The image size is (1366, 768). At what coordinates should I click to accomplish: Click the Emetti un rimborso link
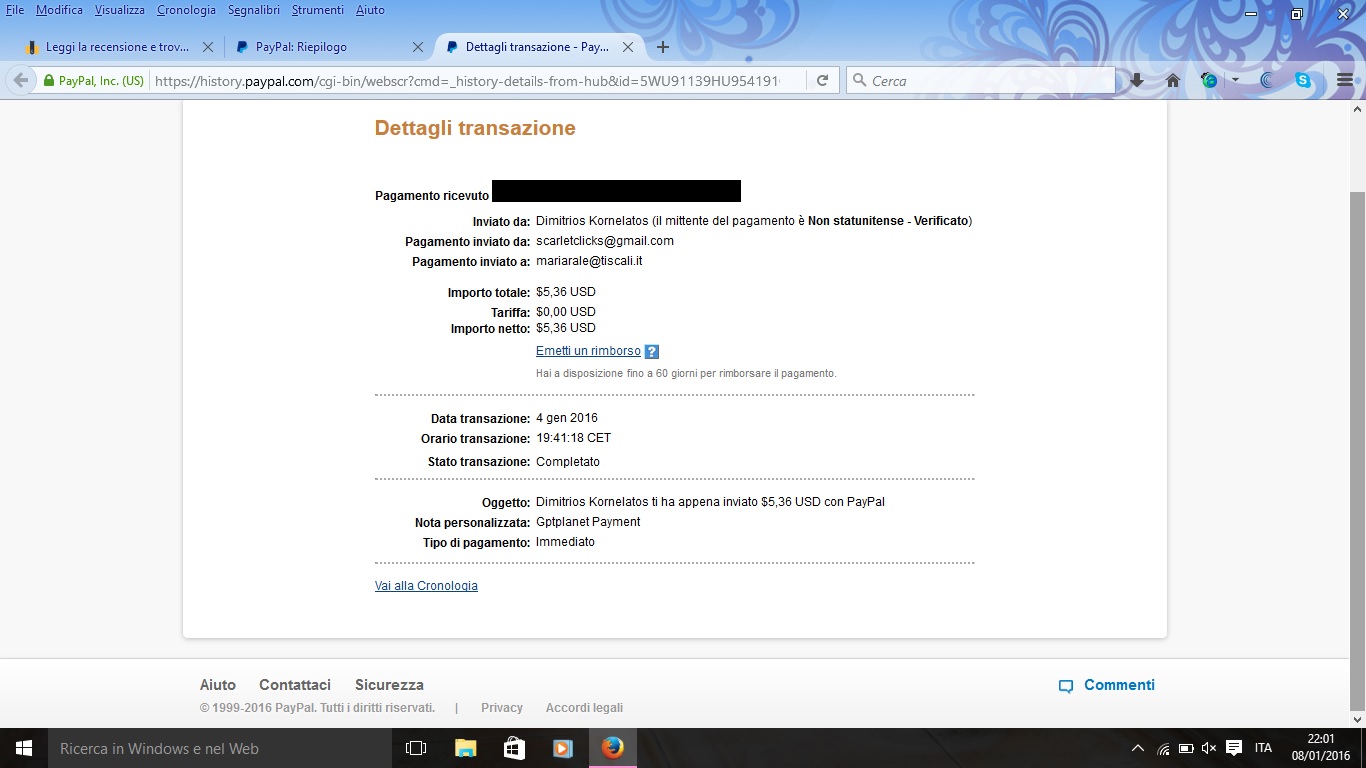click(588, 351)
